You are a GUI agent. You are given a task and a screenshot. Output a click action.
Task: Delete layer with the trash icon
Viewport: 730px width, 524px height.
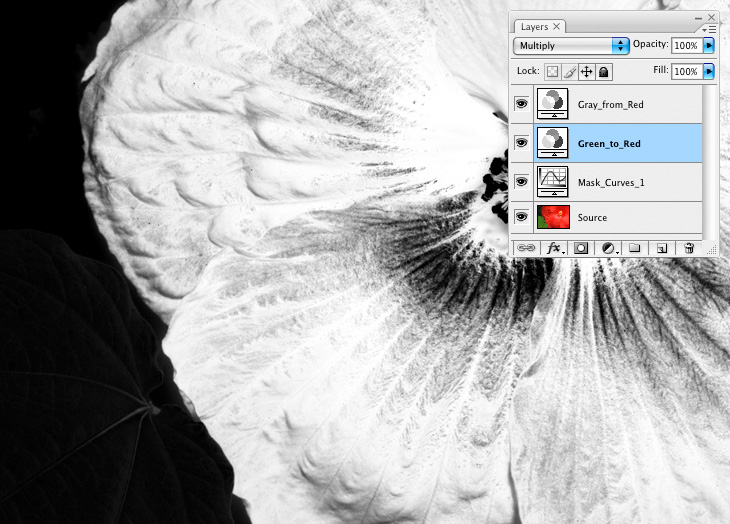tap(689, 247)
